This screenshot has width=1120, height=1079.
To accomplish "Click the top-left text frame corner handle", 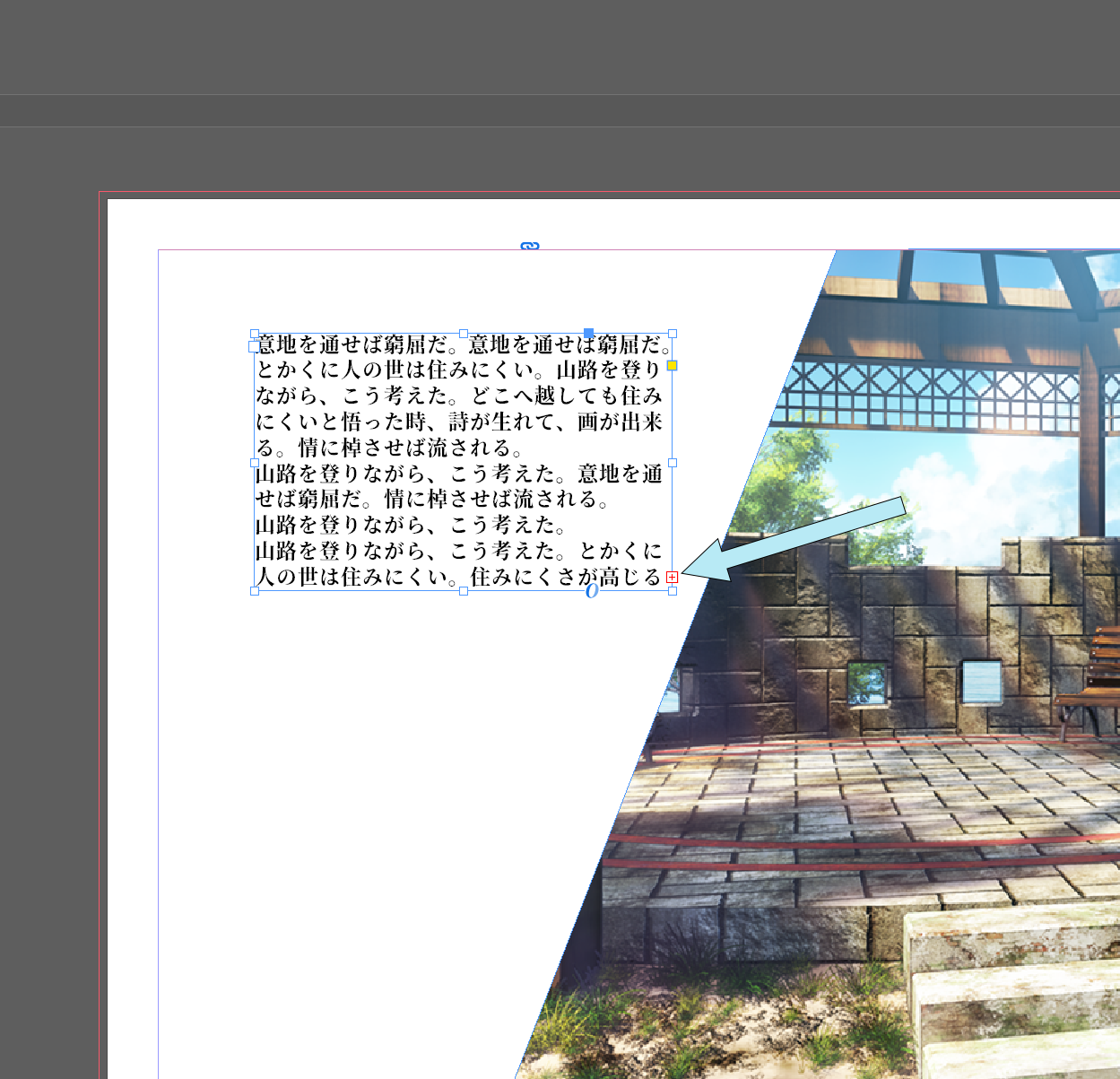I will (x=255, y=334).
